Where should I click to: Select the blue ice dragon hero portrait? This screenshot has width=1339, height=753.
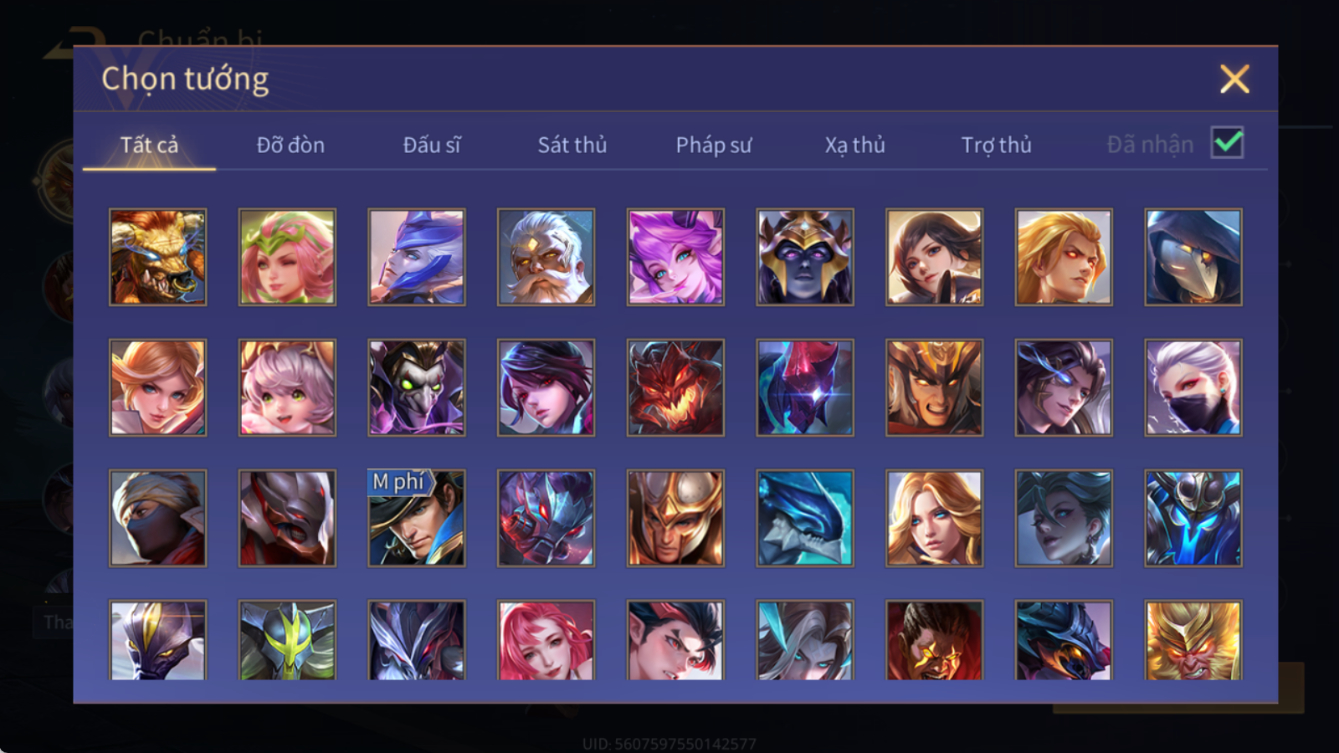pyautogui.click(x=805, y=519)
